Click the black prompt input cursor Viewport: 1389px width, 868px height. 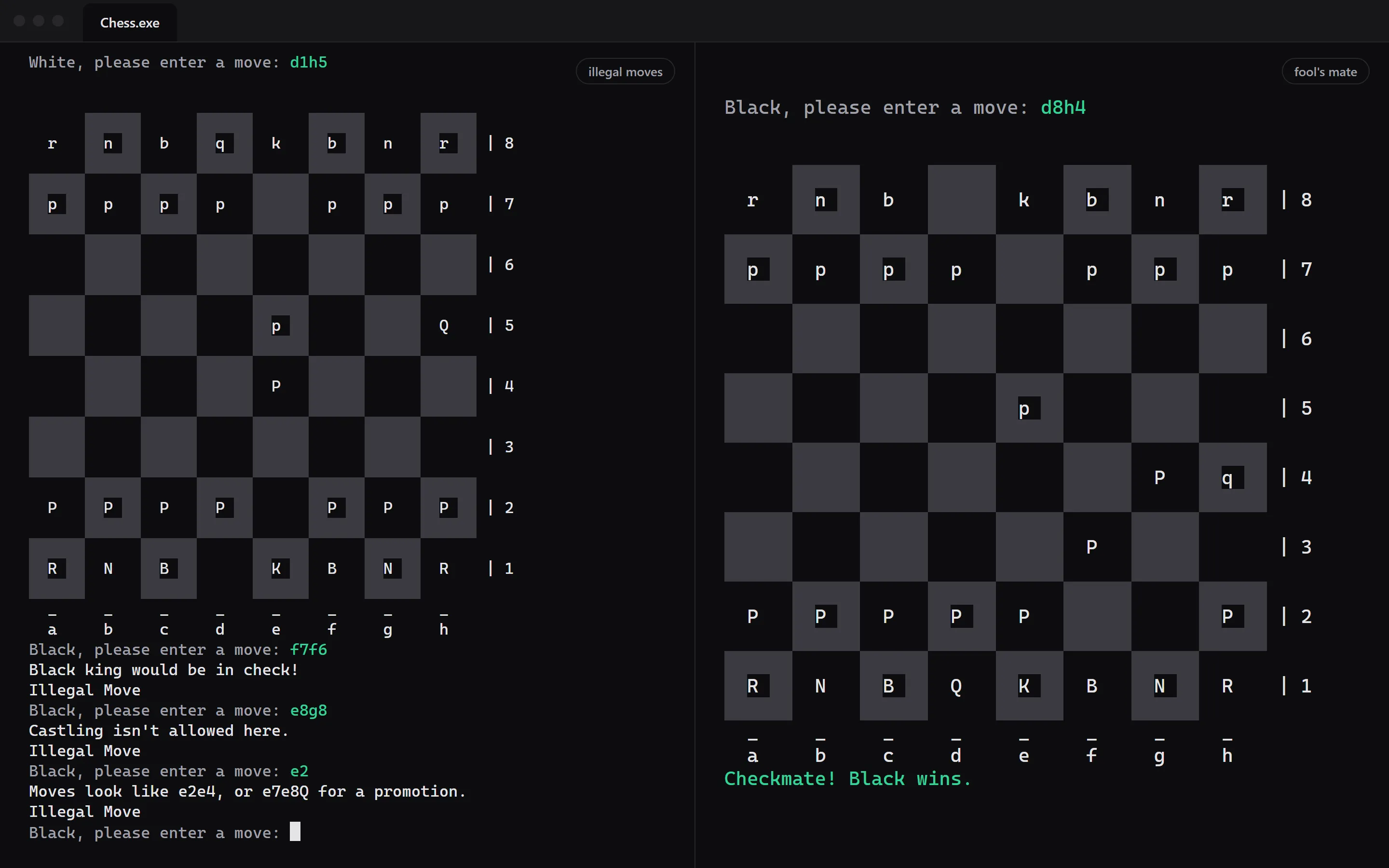(x=295, y=831)
